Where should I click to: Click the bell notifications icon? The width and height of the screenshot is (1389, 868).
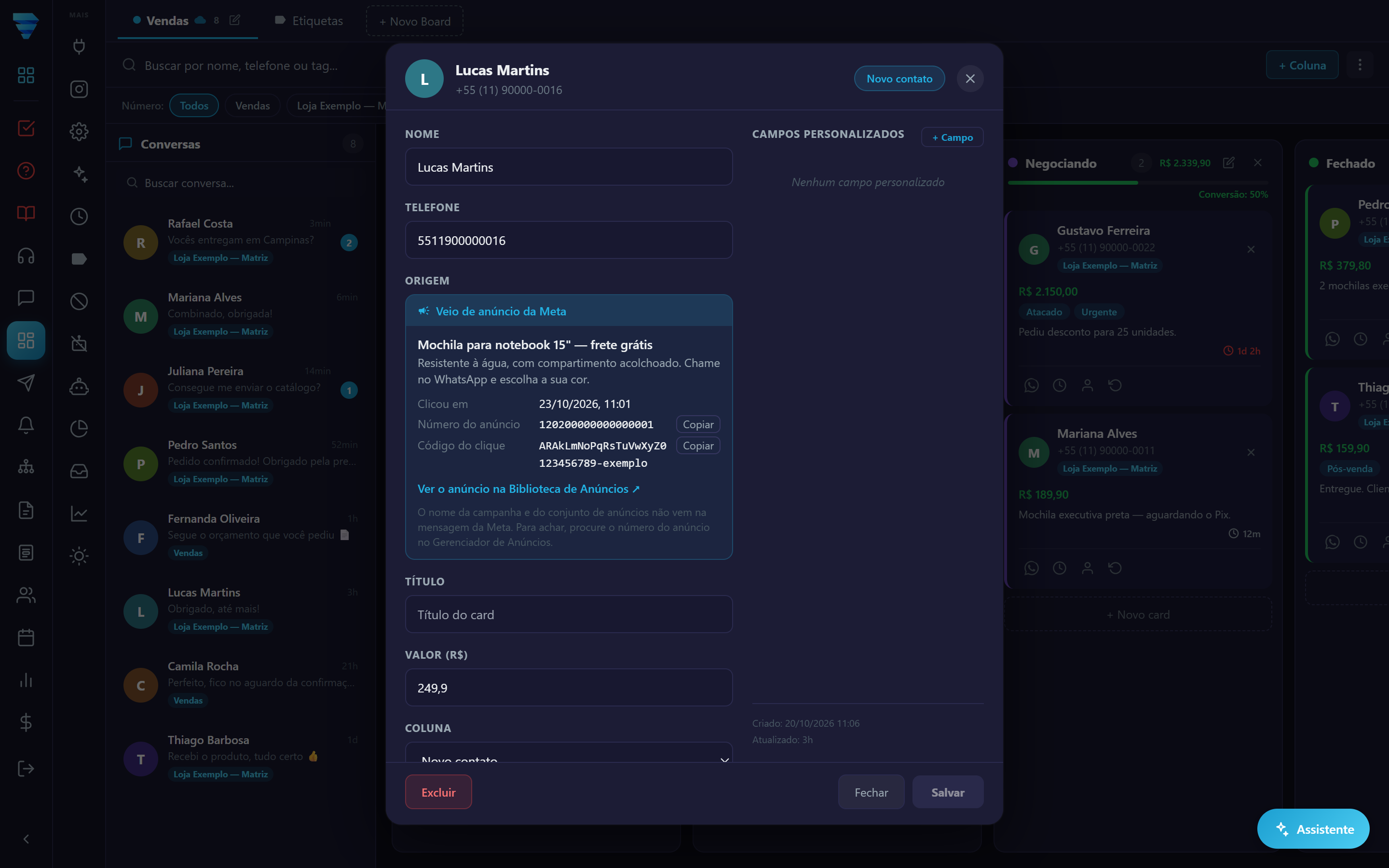[26, 425]
